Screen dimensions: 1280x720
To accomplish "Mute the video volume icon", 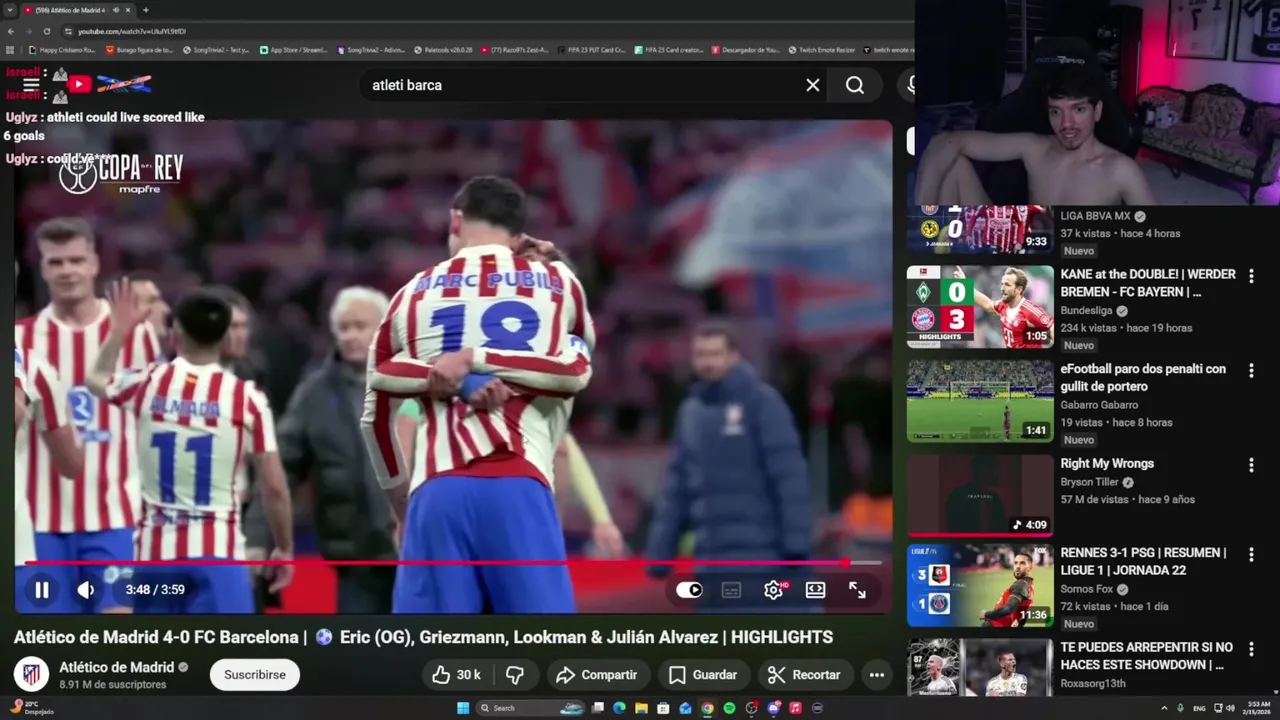I will point(86,590).
